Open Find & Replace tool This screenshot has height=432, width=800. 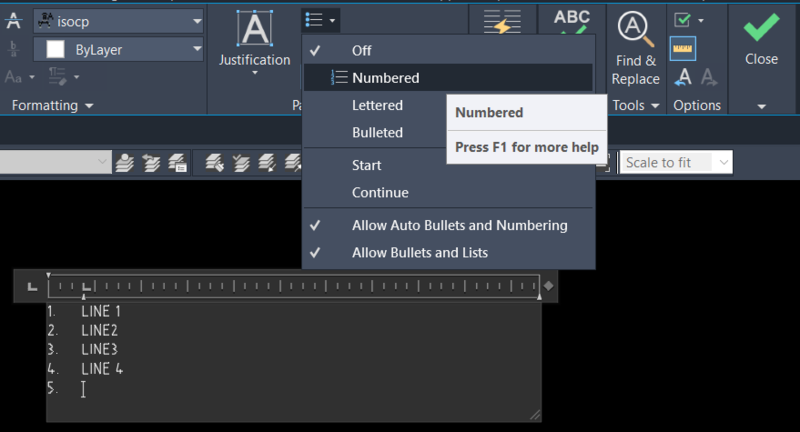[x=635, y=48]
